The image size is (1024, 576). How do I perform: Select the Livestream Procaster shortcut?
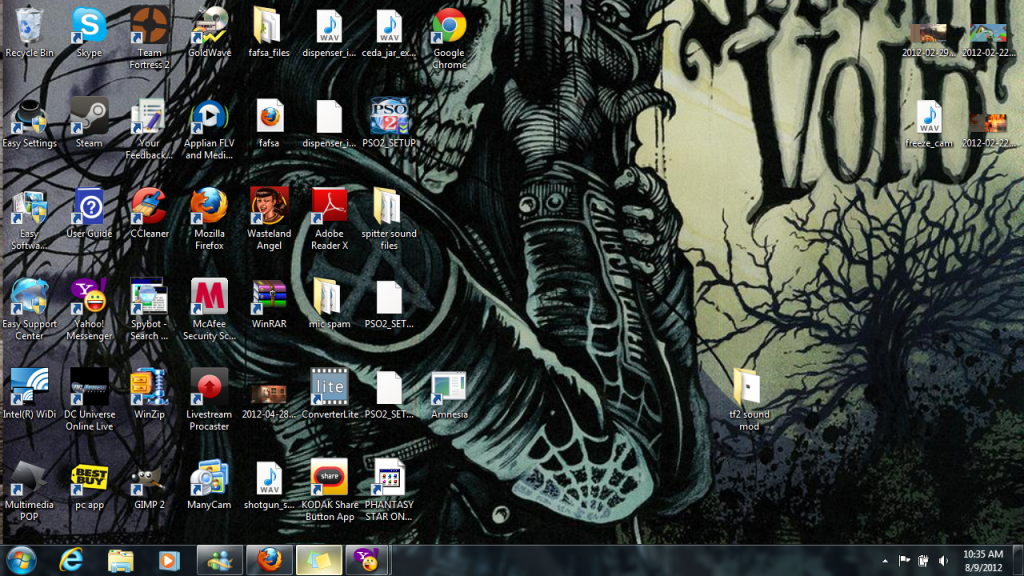210,399
